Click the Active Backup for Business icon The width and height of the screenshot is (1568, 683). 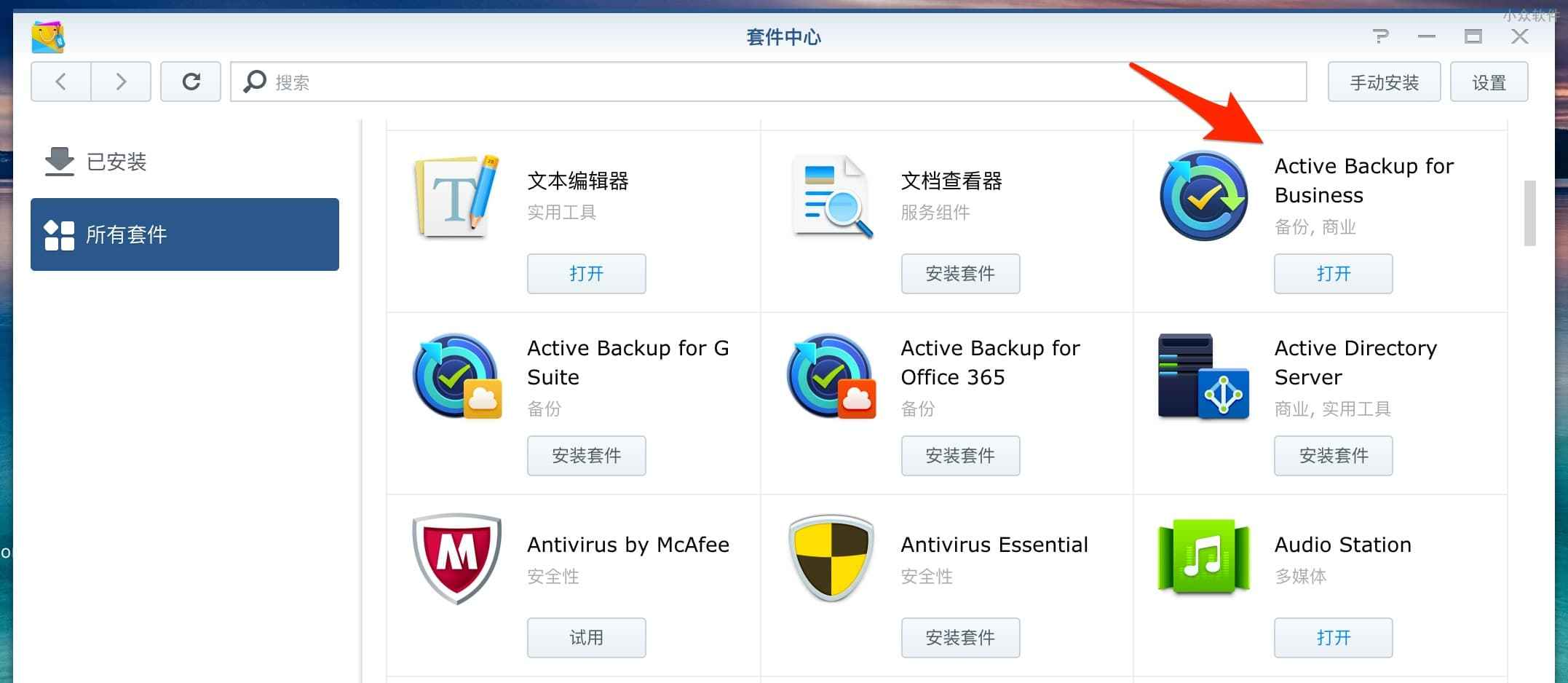click(x=1203, y=196)
